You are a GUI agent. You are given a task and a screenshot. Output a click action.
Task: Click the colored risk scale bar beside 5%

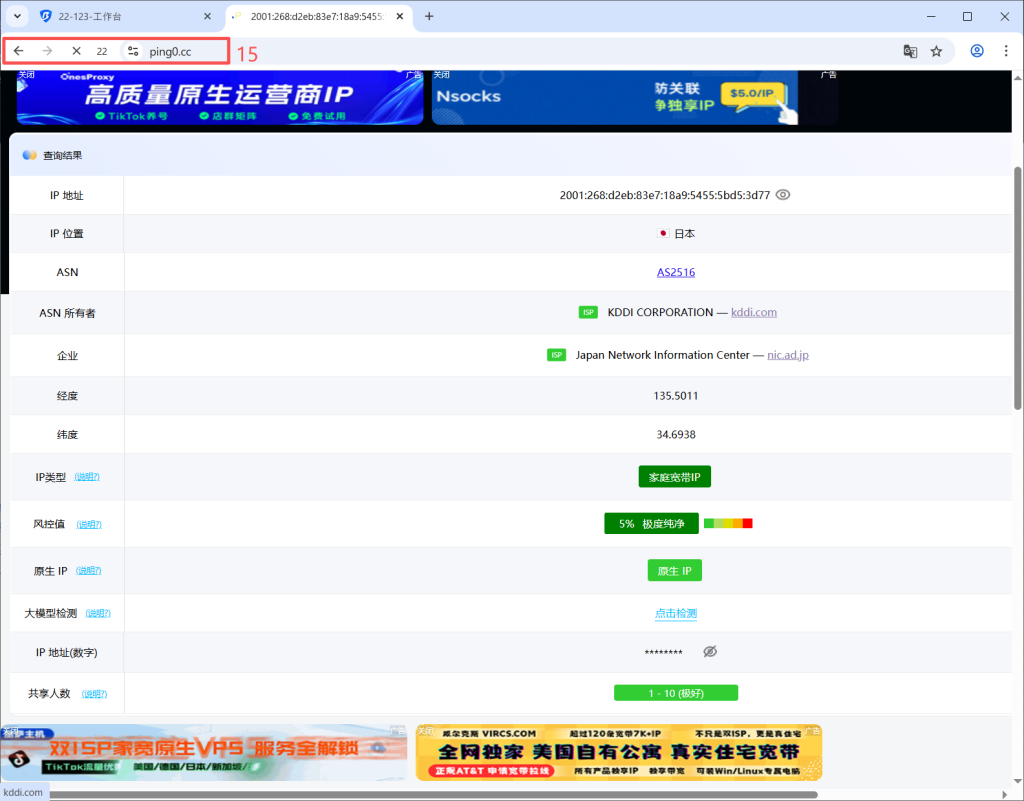point(728,522)
